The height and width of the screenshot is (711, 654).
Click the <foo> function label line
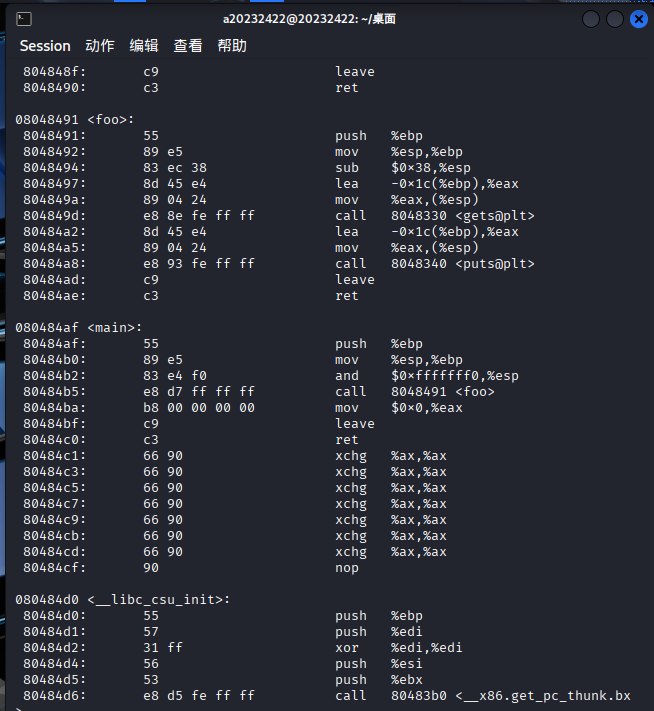[x=75, y=120]
